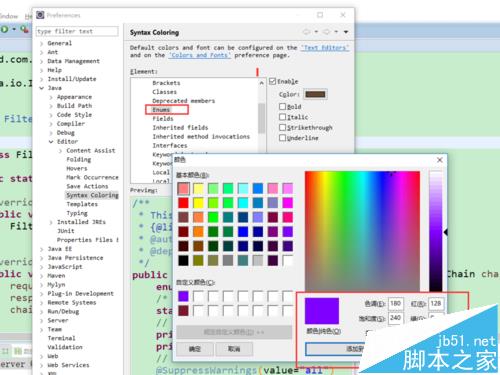Image resolution: width=500 pixels, height=375 pixels.
Task: Select Fields in the Element list
Action: point(163,119)
